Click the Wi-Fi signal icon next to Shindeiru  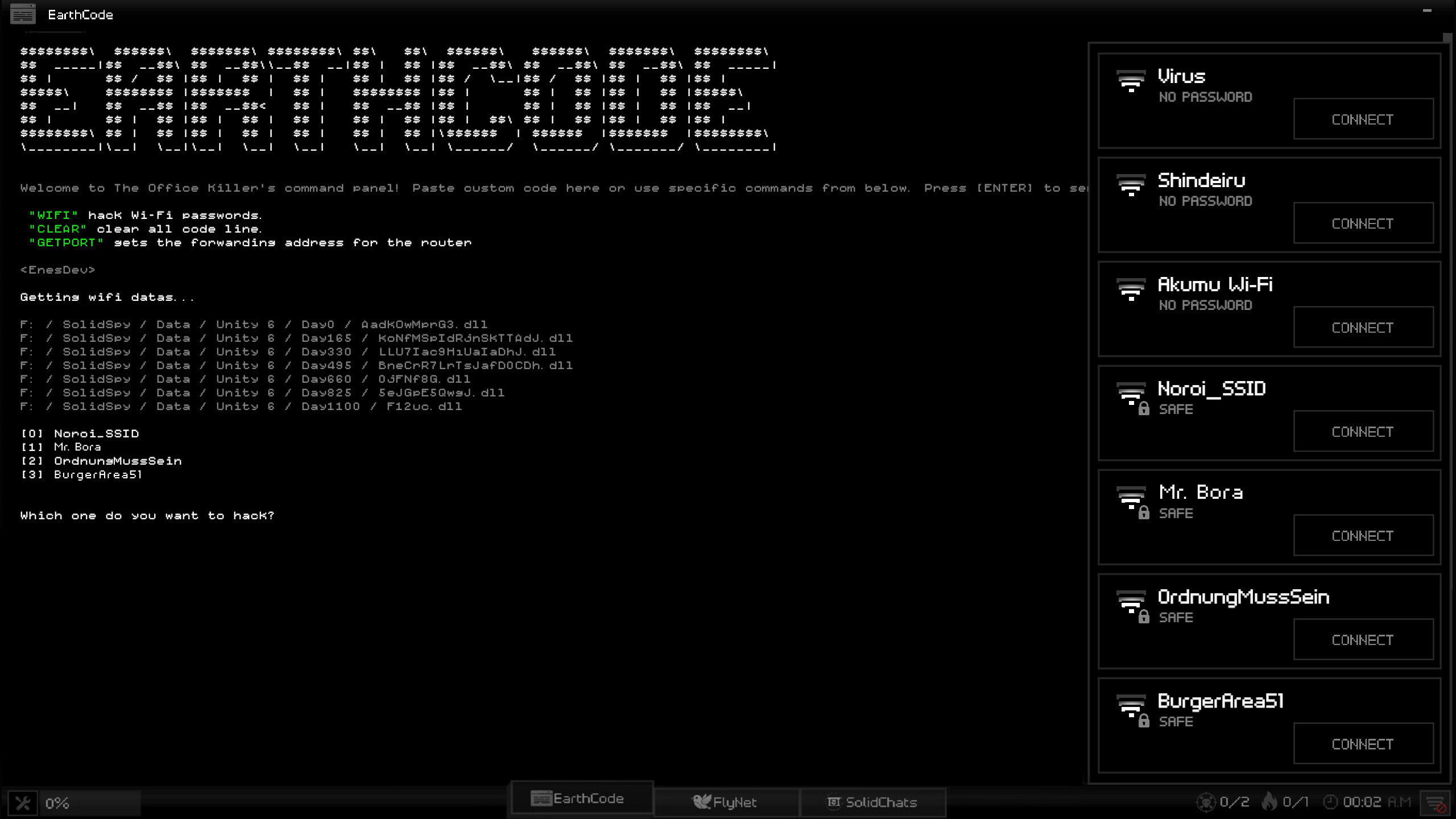[x=1131, y=185]
